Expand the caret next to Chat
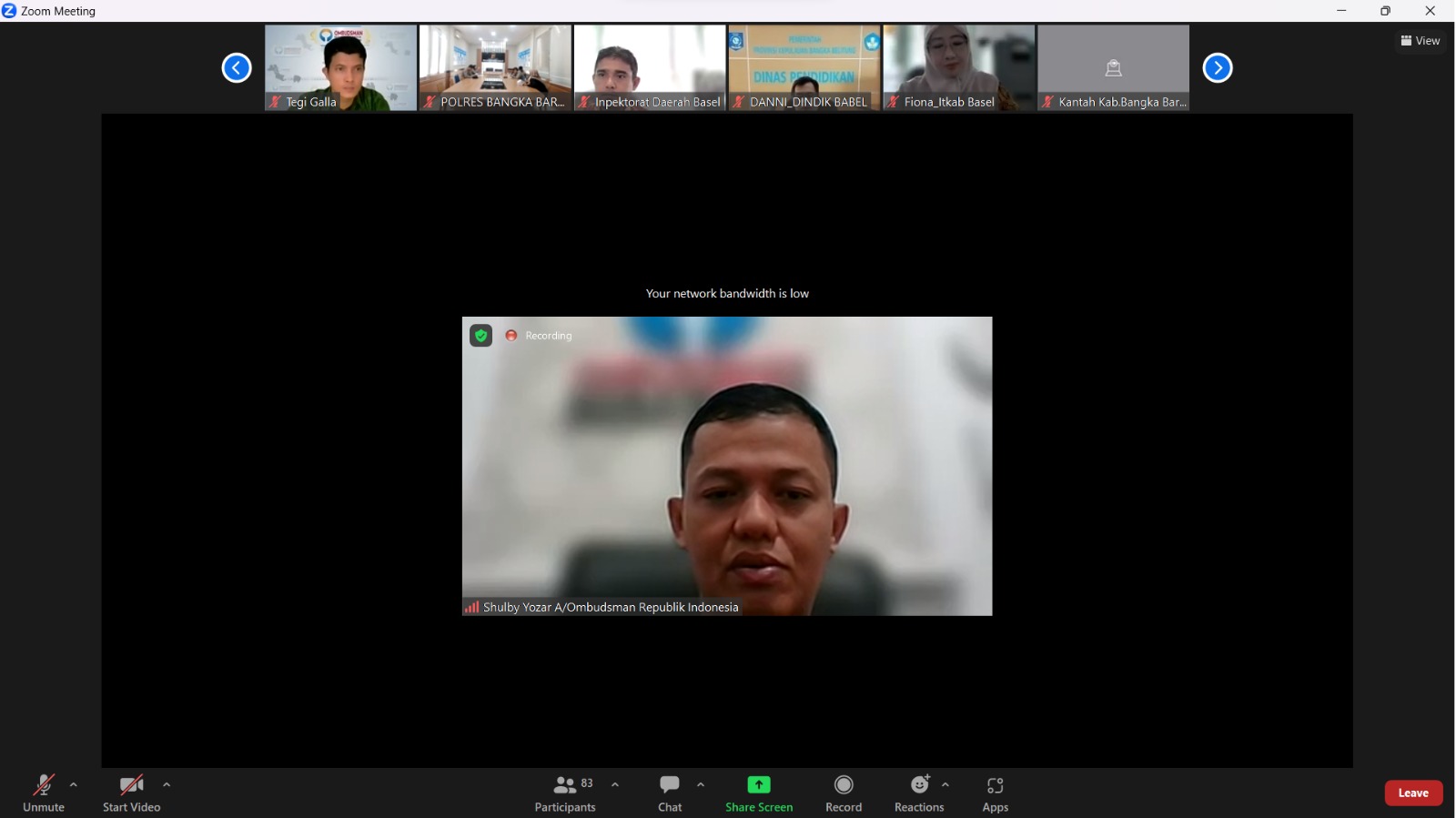Image resolution: width=1456 pixels, height=818 pixels. pos(701,784)
